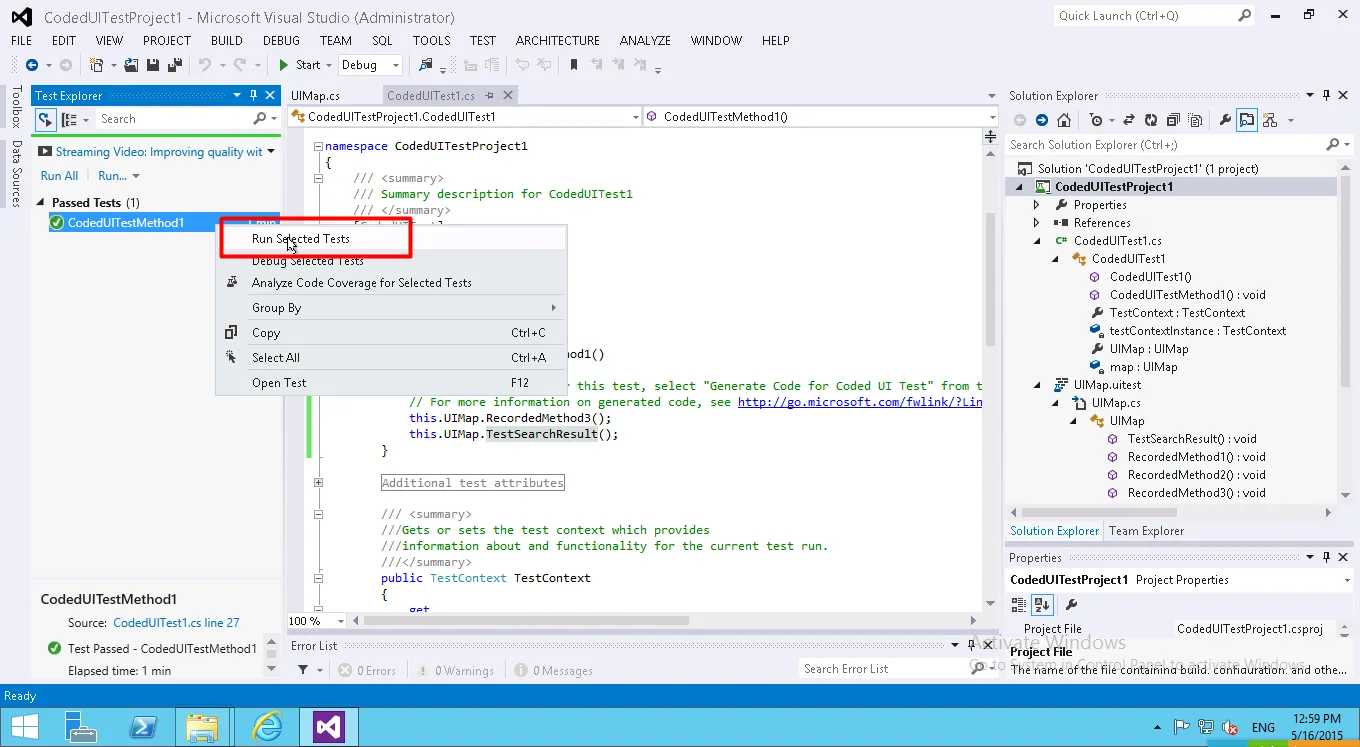1360x747 pixels.
Task: Open Properties wrench icon in Solution Explorer toolbar
Action: (x=1225, y=120)
